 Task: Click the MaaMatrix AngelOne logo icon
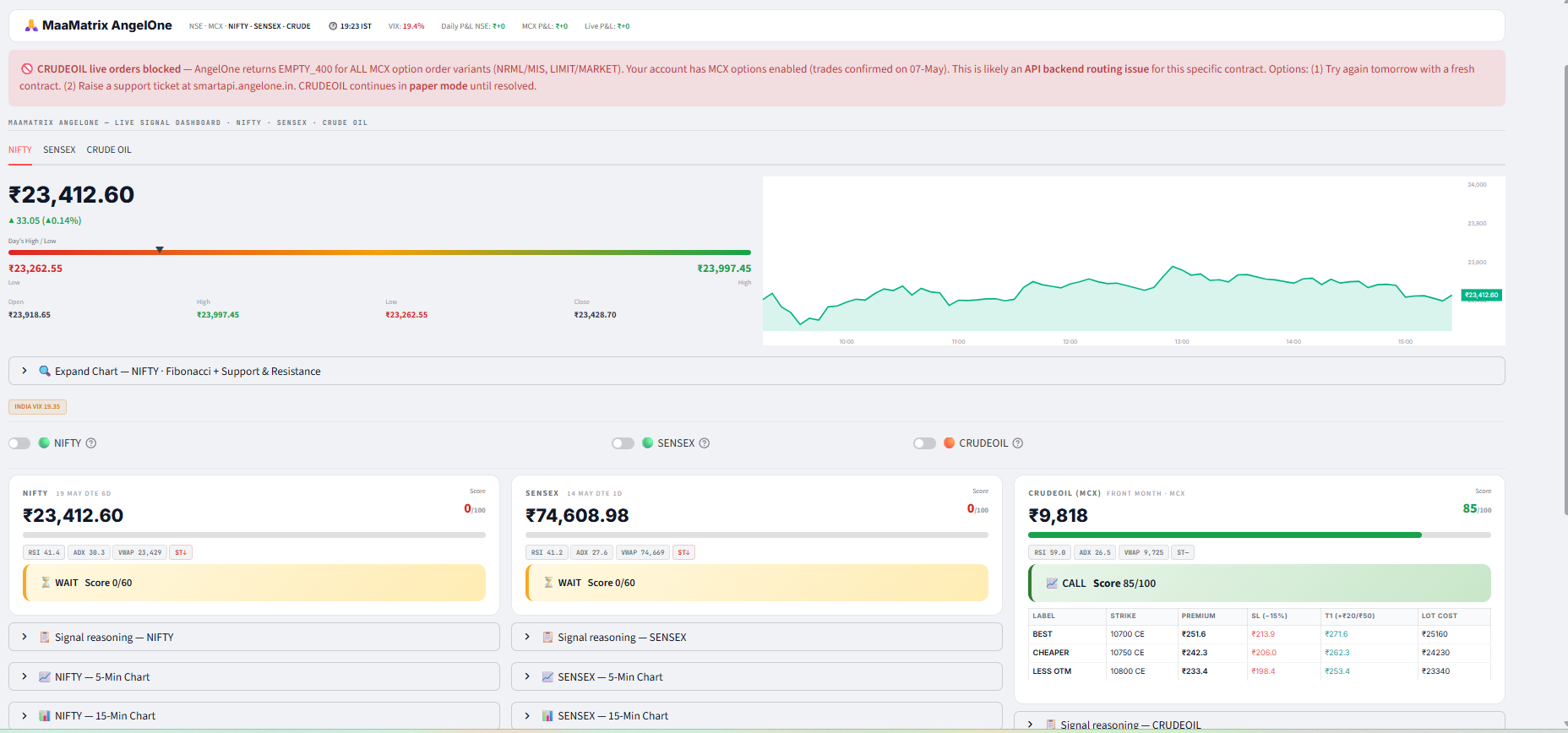tap(31, 25)
